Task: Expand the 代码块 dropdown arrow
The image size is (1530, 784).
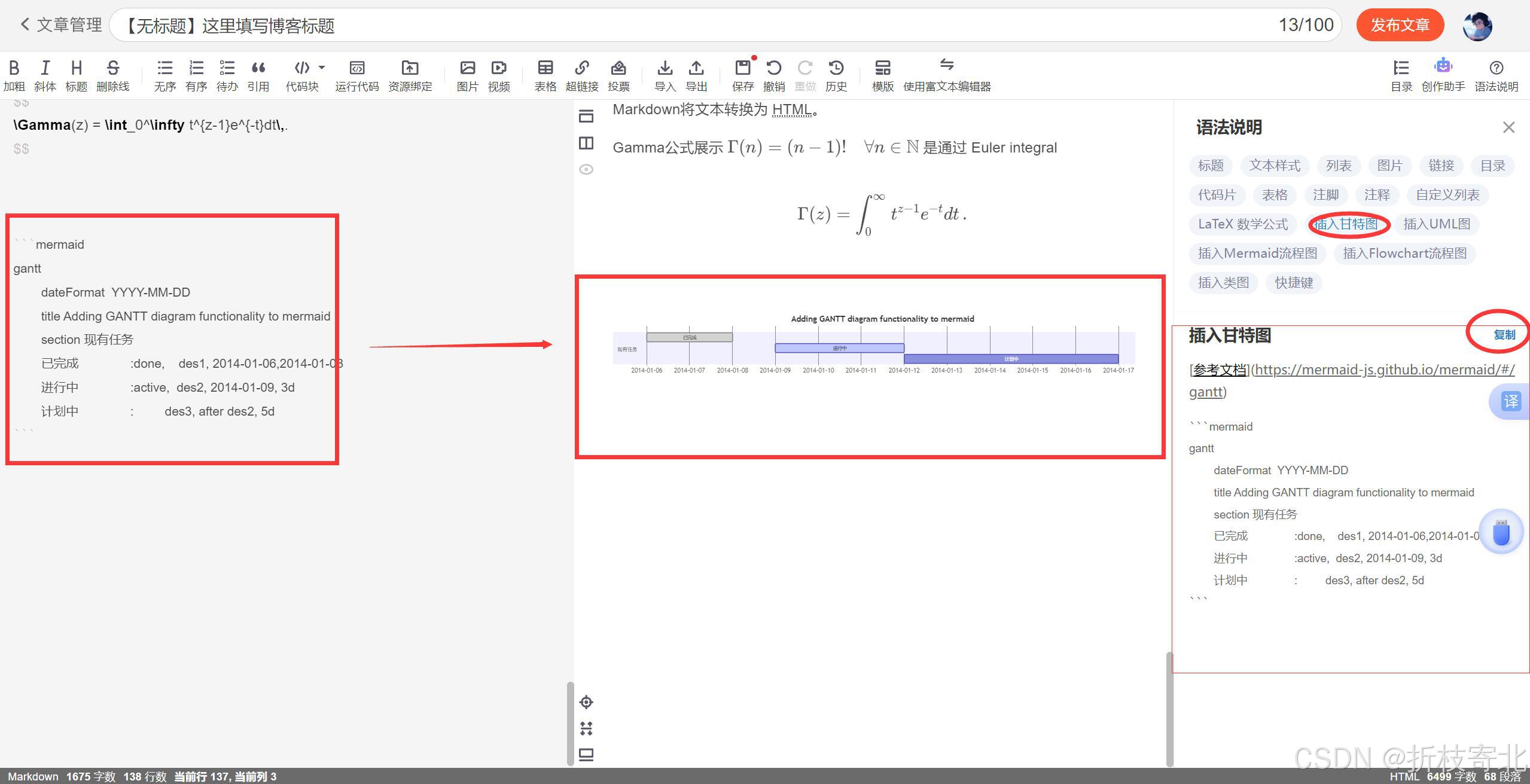Action: (x=322, y=67)
